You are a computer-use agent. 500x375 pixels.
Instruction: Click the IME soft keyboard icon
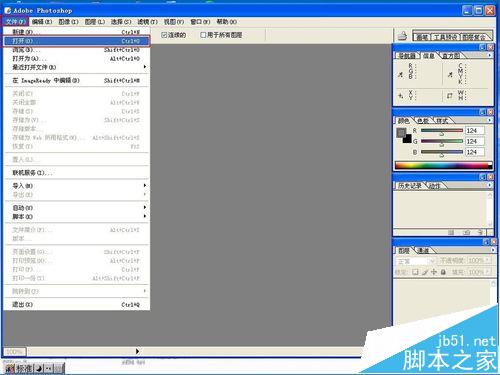[x=58, y=368]
